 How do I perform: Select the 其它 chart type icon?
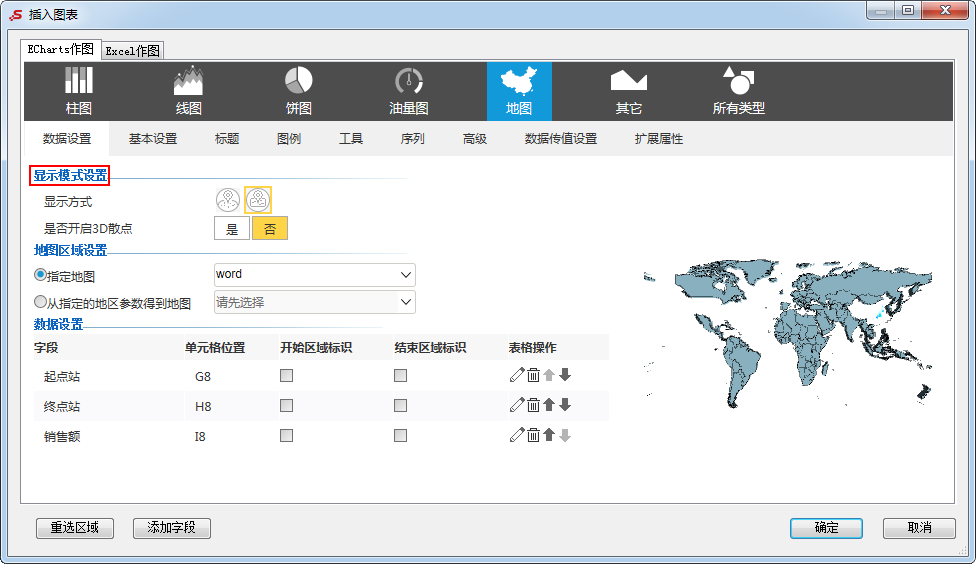(x=629, y=91)
